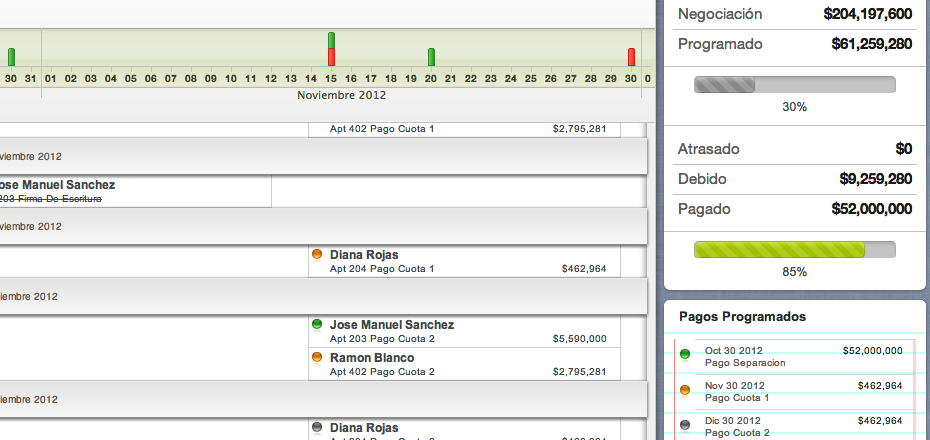This screenshot has width=930, height=440.
Task: Click red marker above day 15 on timeline
Action: 331,58
